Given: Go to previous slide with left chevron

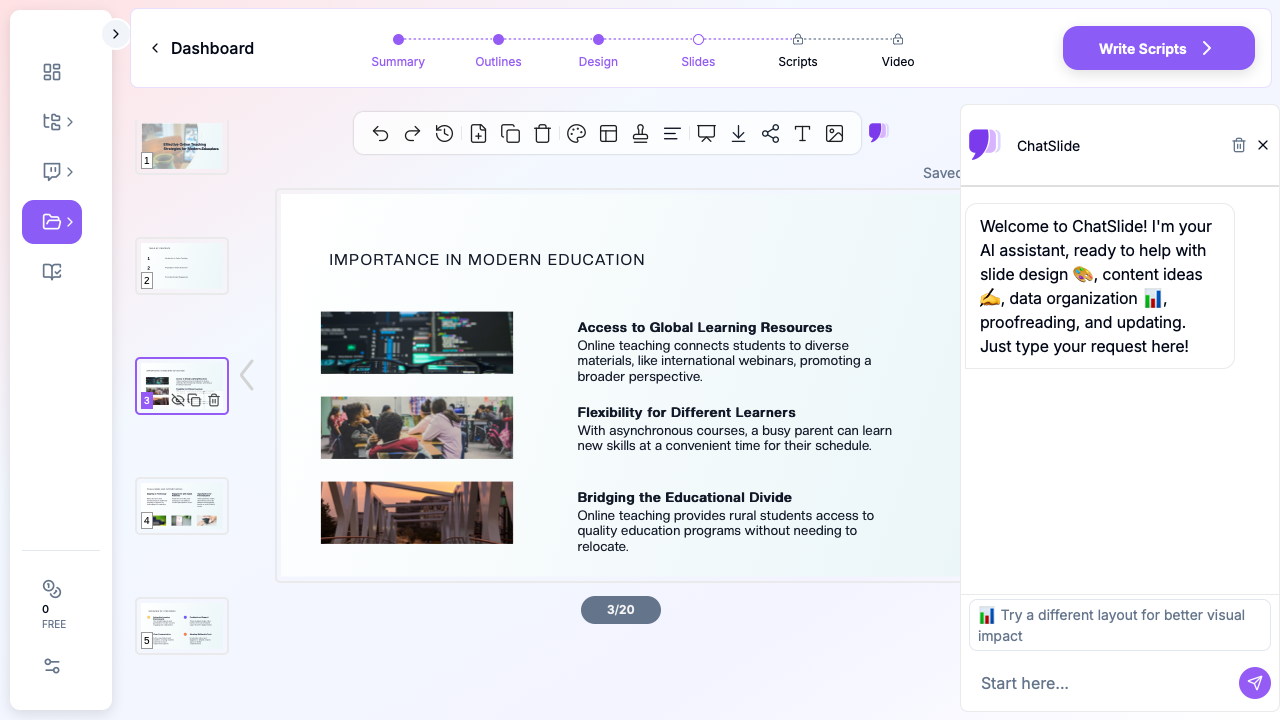Looking at the screenshot, I should click(x=247, y=375).
